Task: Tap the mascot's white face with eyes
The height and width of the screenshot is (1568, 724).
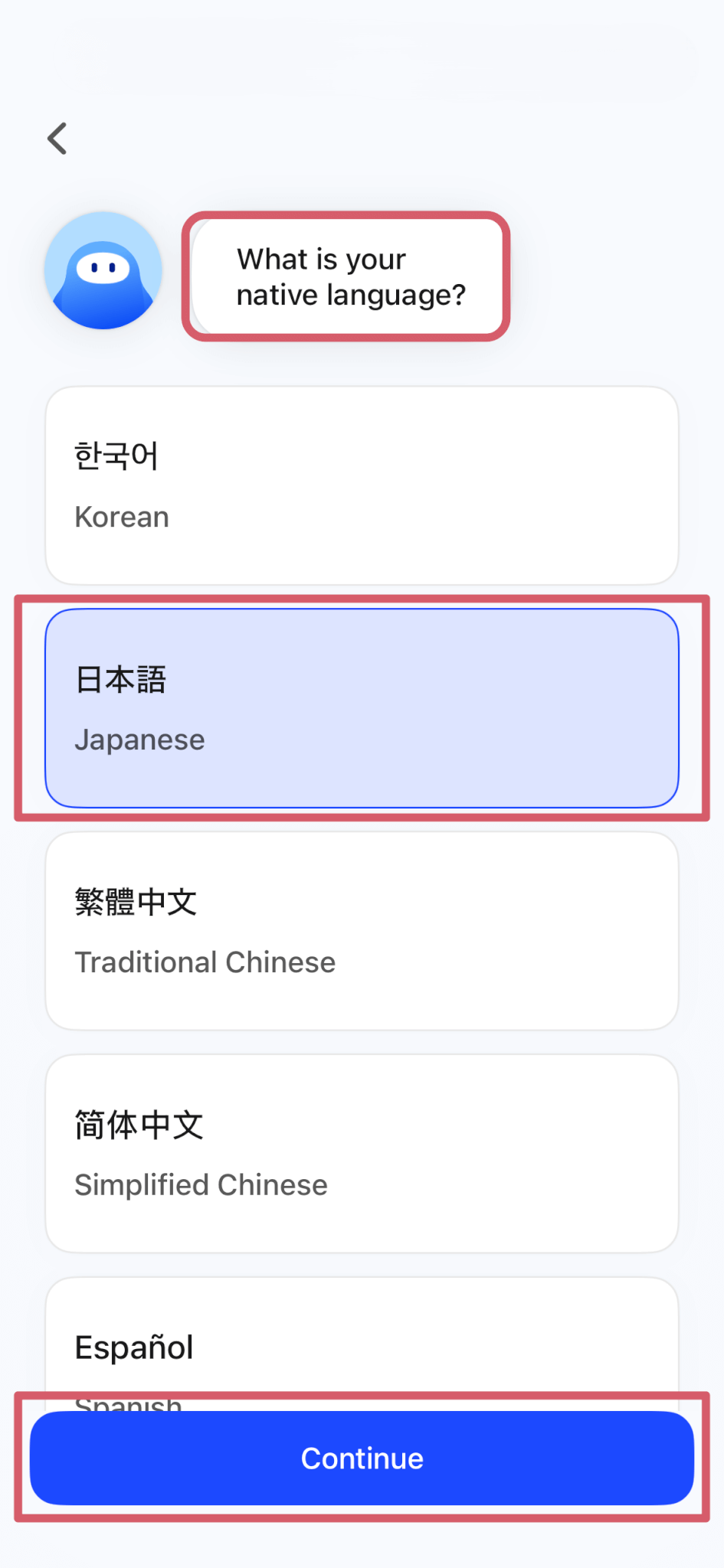Action: pos(103,267)
